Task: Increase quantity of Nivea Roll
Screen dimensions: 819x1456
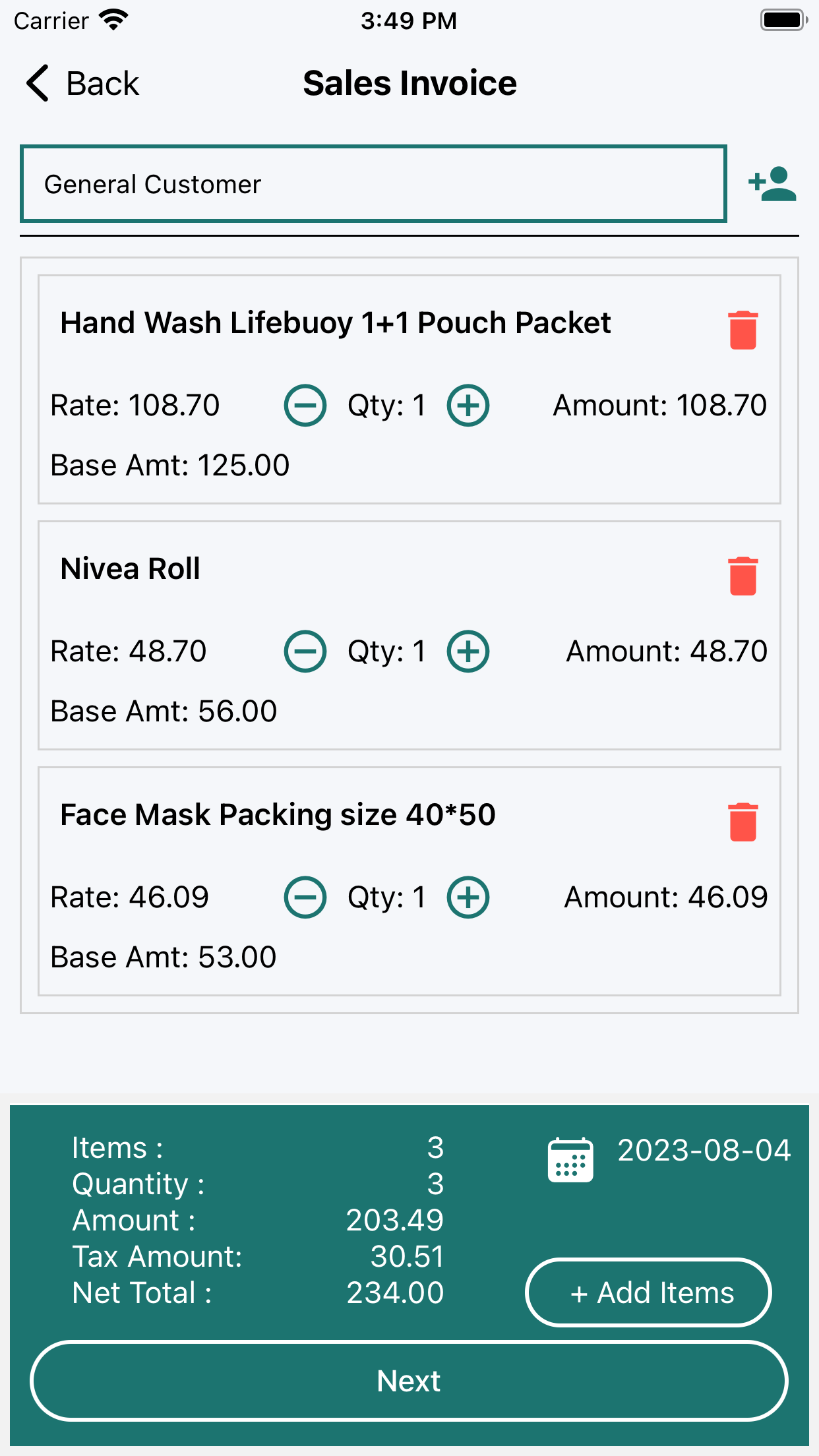Action: tap(468, 652)
